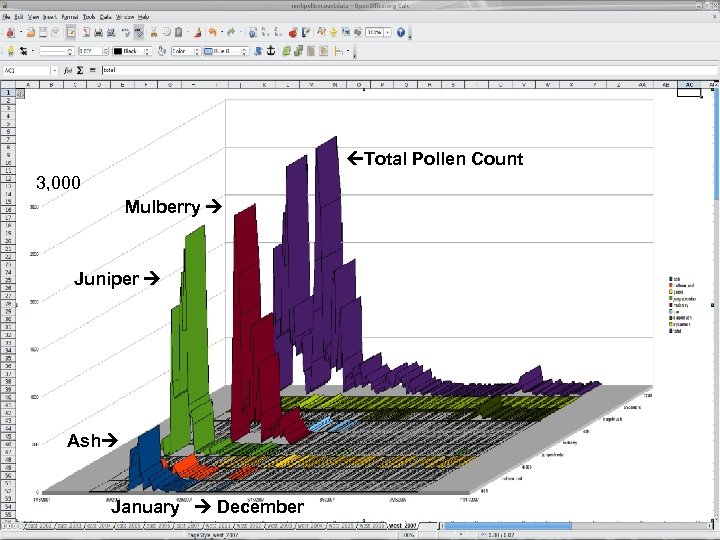720x540 pixels.
Task: Switch to the west 2001 sheet tab
Action: point(218,525)
